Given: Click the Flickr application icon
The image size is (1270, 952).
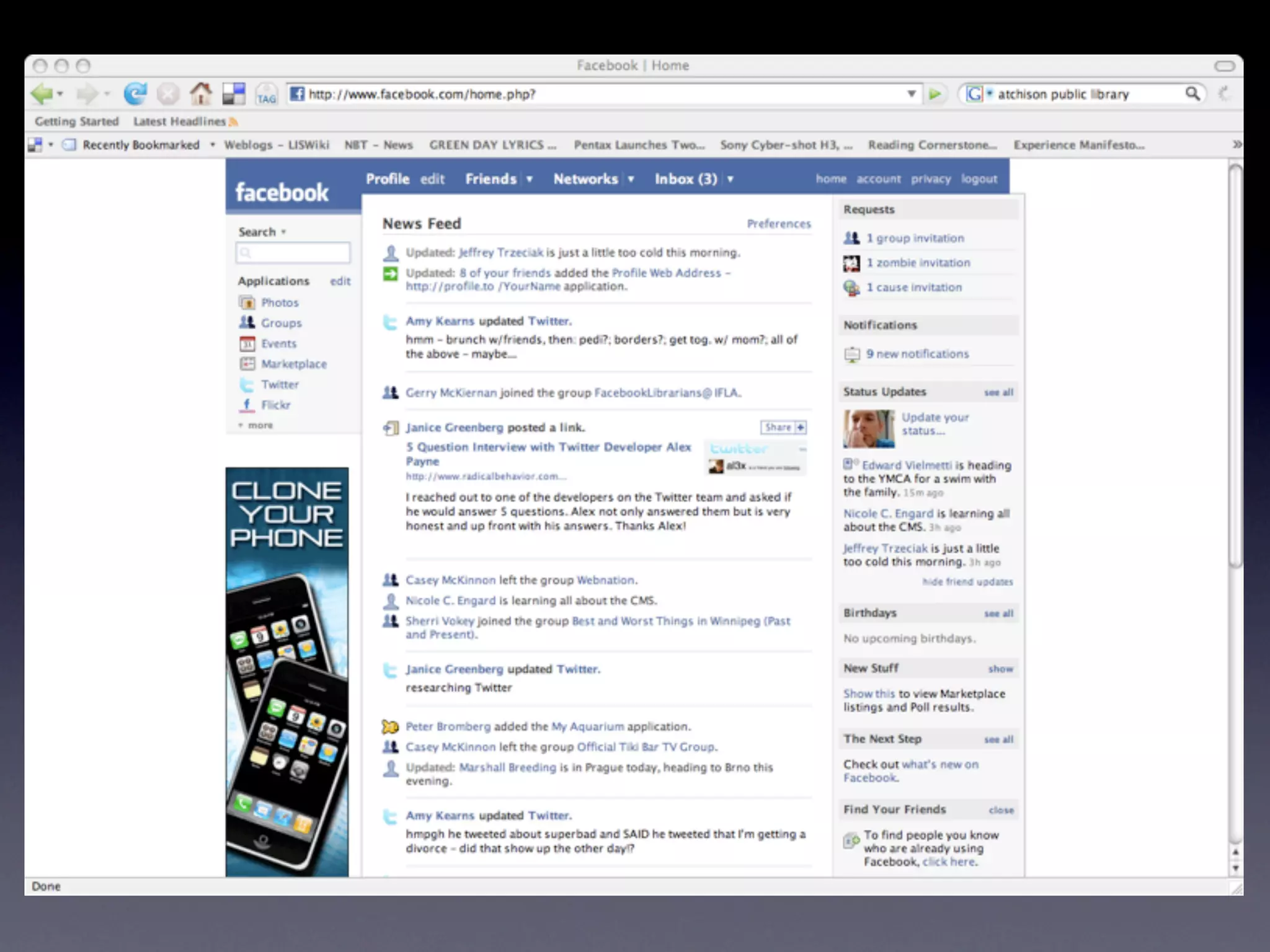Looking at the screenshot, I should [247, 405].
